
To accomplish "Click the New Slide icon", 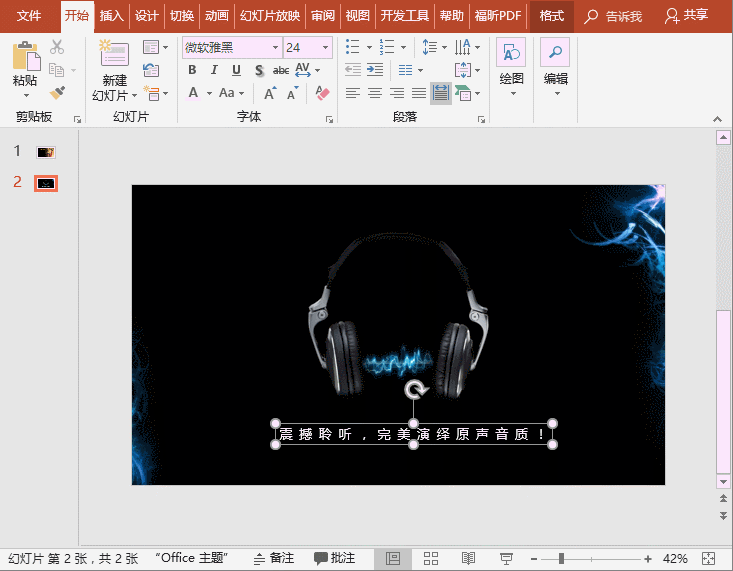I will [x=114, y=53].
